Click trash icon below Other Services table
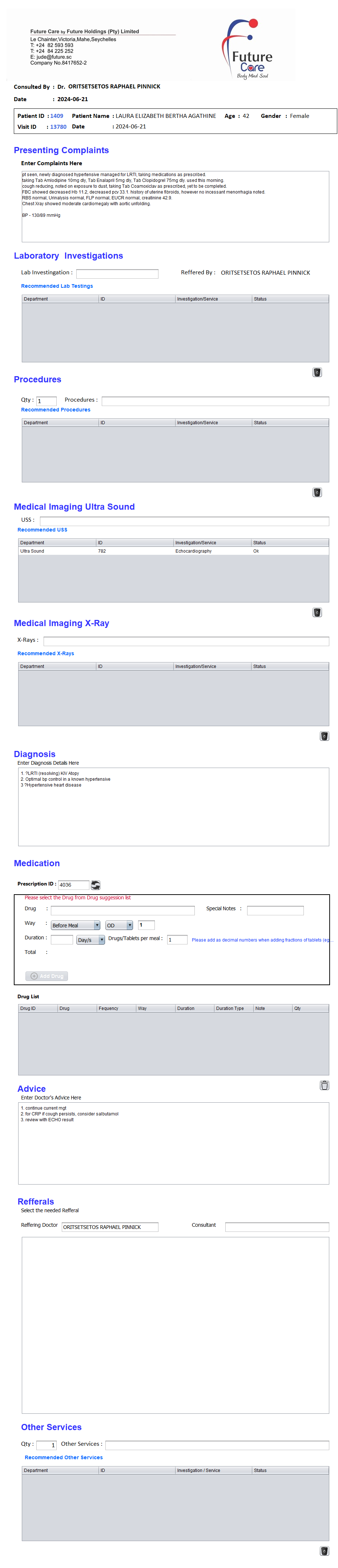Screen dimensions: 338x1568 (324, 1551)
